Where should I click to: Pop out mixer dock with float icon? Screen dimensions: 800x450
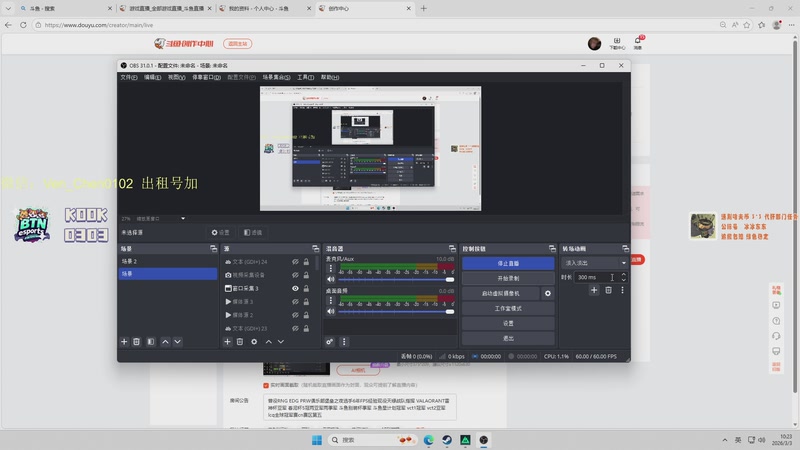tap(452, 248)
